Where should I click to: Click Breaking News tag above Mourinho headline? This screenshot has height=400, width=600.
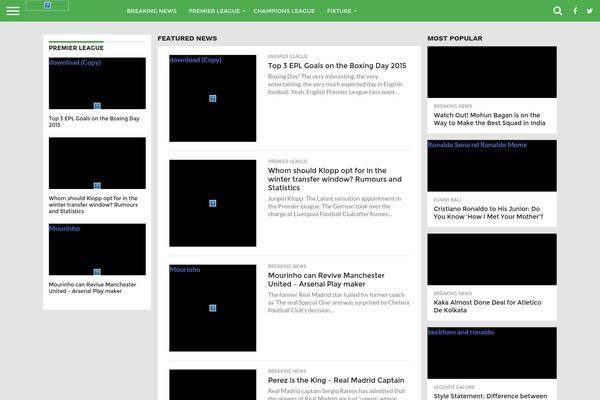[x=287, y=266]
